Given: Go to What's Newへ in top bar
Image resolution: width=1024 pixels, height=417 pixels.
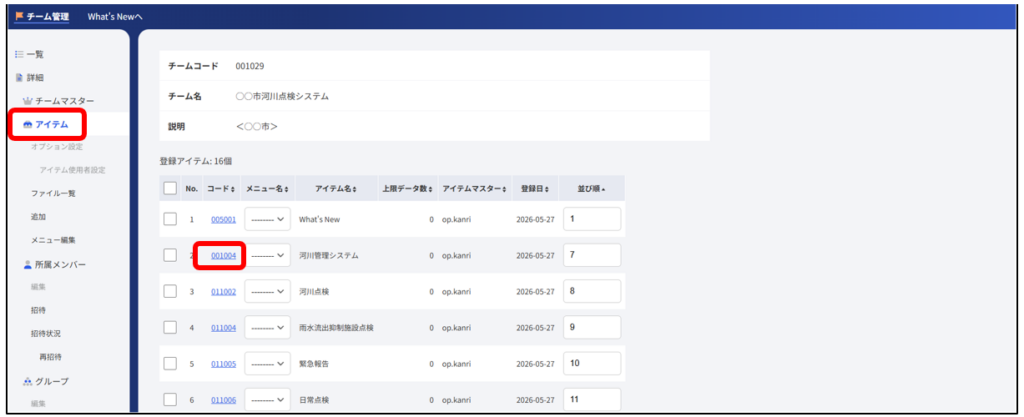Looking at the screenshot, I should click(x=115, y=17).
